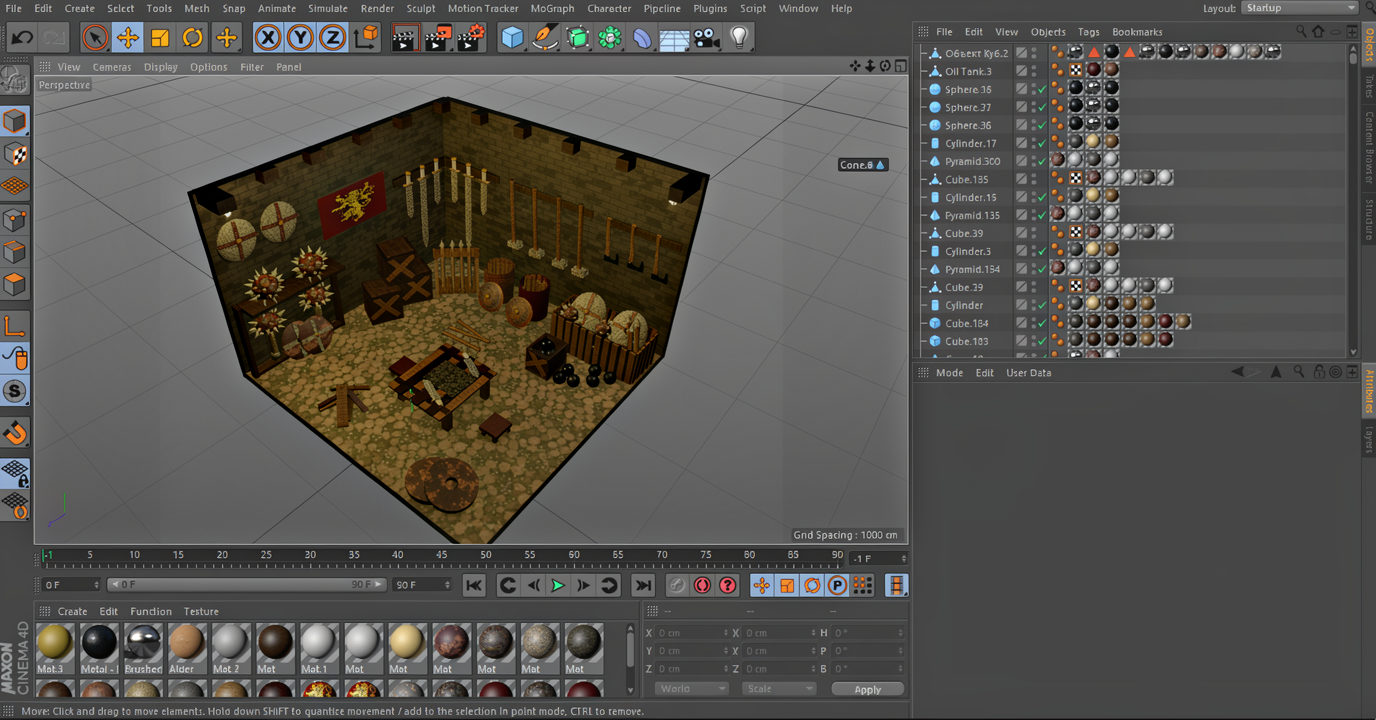Screen dimensions: 1376x720
Task: Click the search icon in Object manager
Action: 1301,32
